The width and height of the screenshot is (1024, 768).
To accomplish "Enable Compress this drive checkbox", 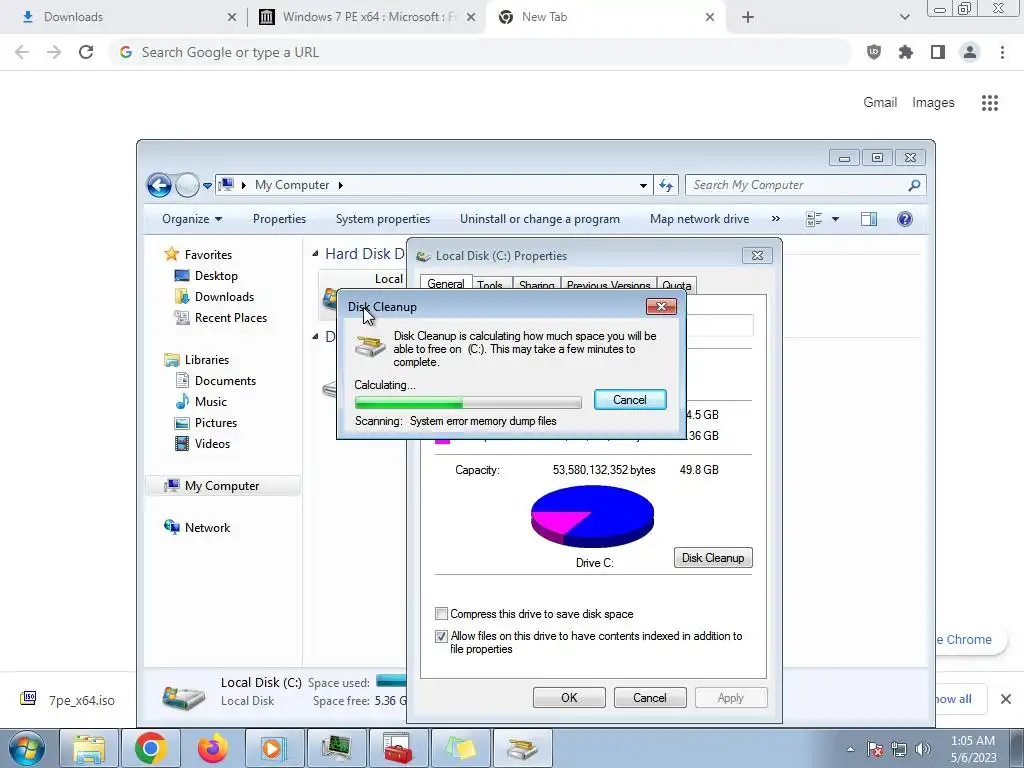I will click(441, 614).
